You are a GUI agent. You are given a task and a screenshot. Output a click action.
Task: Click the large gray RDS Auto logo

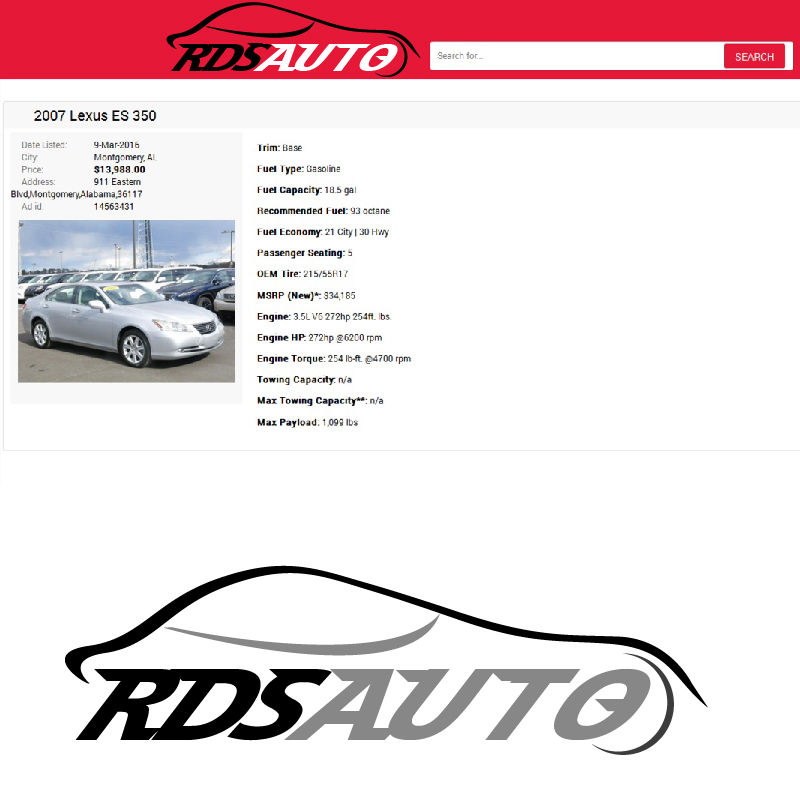(386, 660)
